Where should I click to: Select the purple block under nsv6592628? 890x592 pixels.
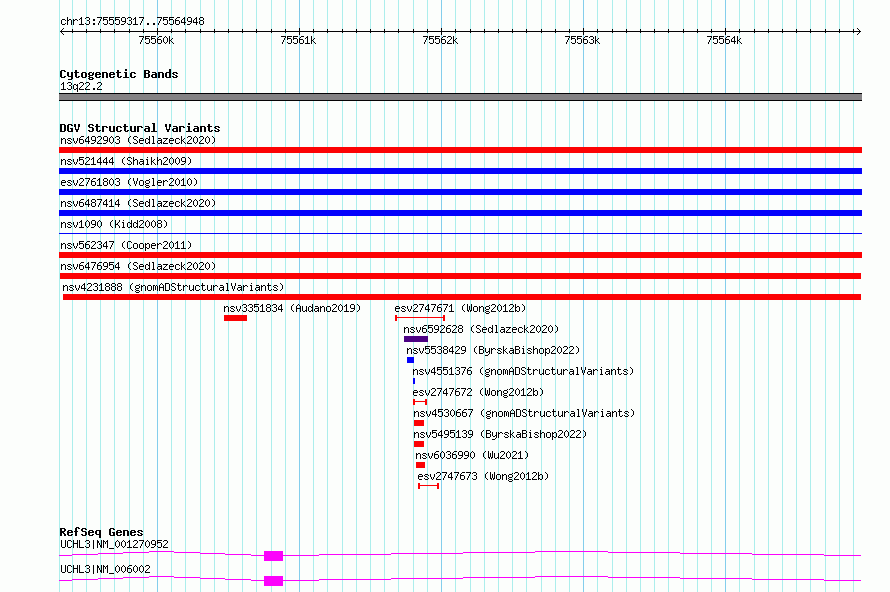pyautogui.click(x=416, y=339)
